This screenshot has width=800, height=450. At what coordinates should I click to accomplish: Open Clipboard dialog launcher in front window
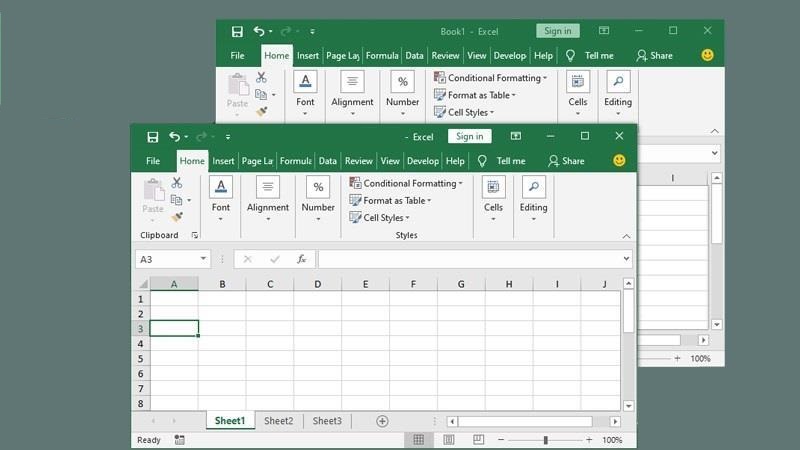pyautogui.click(x=195, y=235)
